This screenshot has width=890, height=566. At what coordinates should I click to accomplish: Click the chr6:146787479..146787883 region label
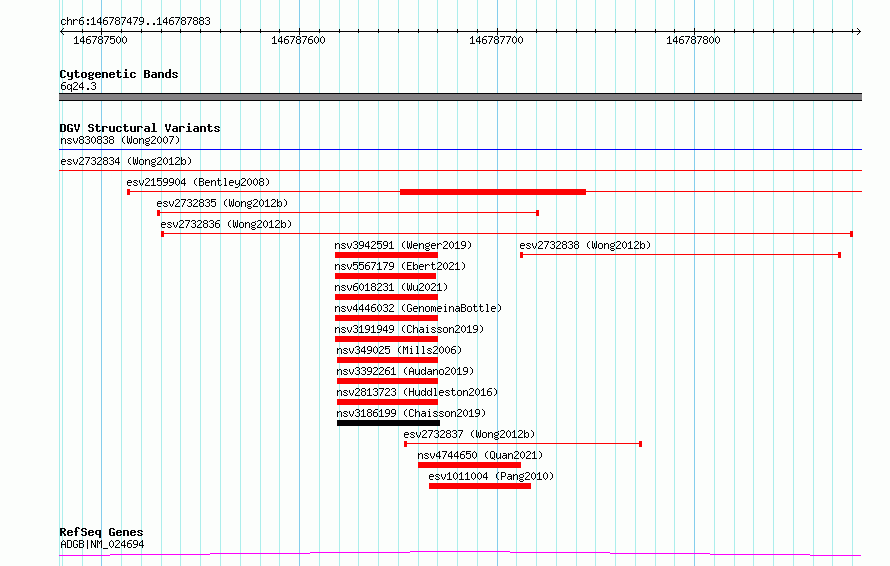tap(135, 21)
